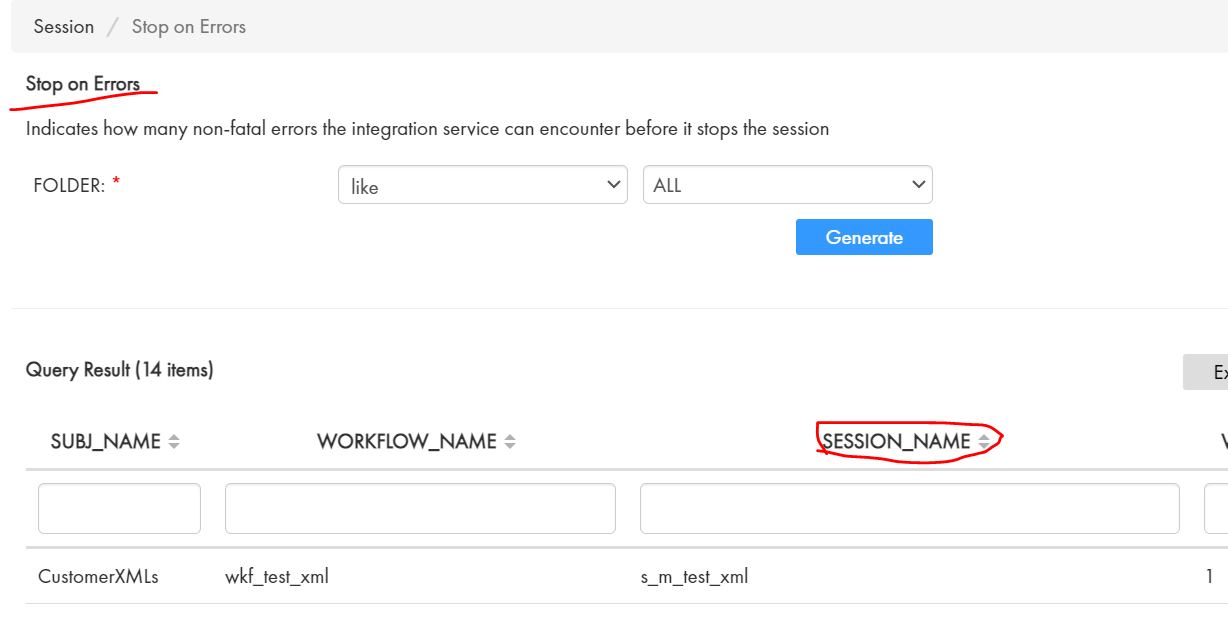Click the SUBJ_NAME column header
1228x618 pixels.
click(106, 442)
